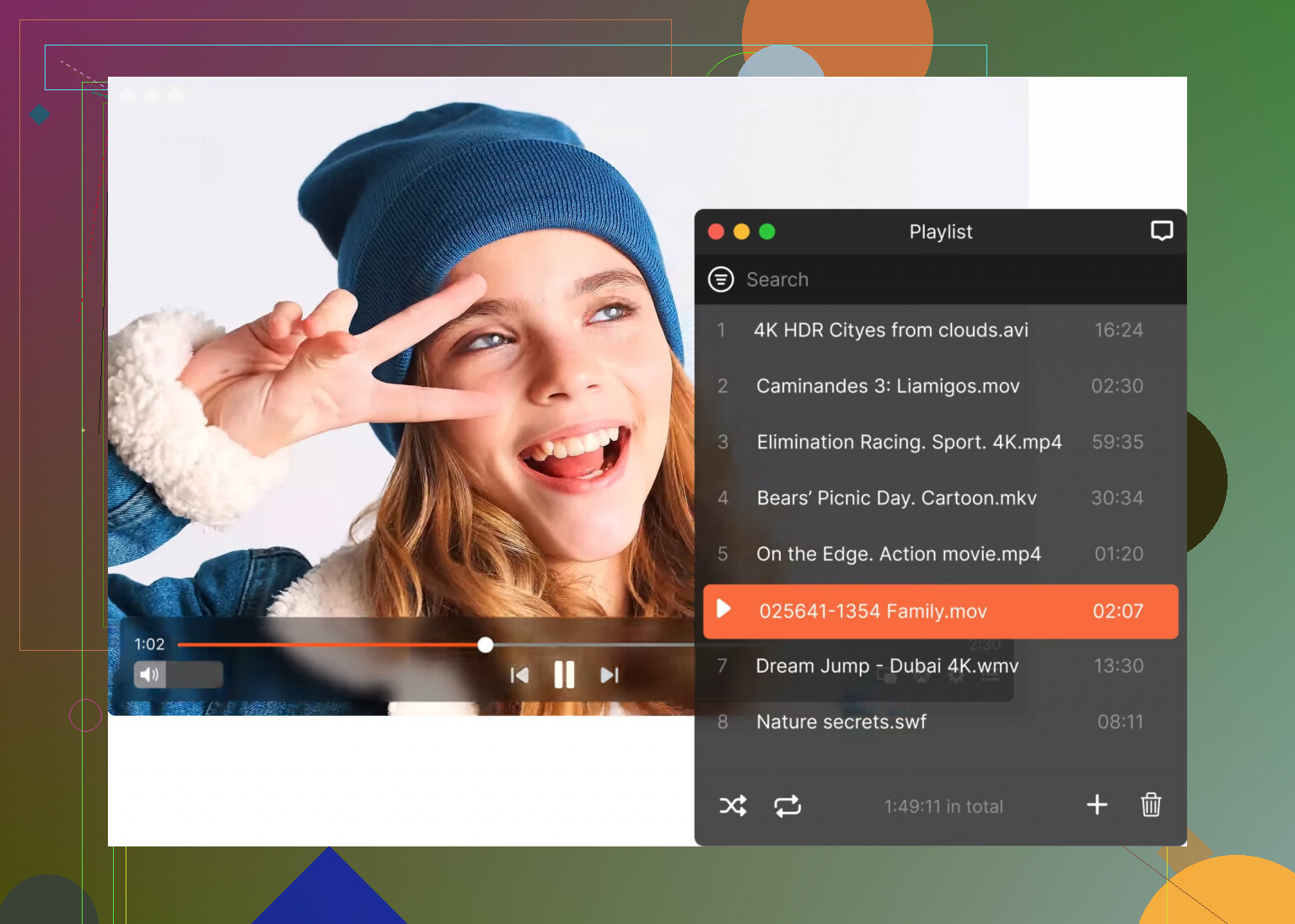Add a file to the playlist
The image size is (1295, 924).
(x=1097, y=804)
